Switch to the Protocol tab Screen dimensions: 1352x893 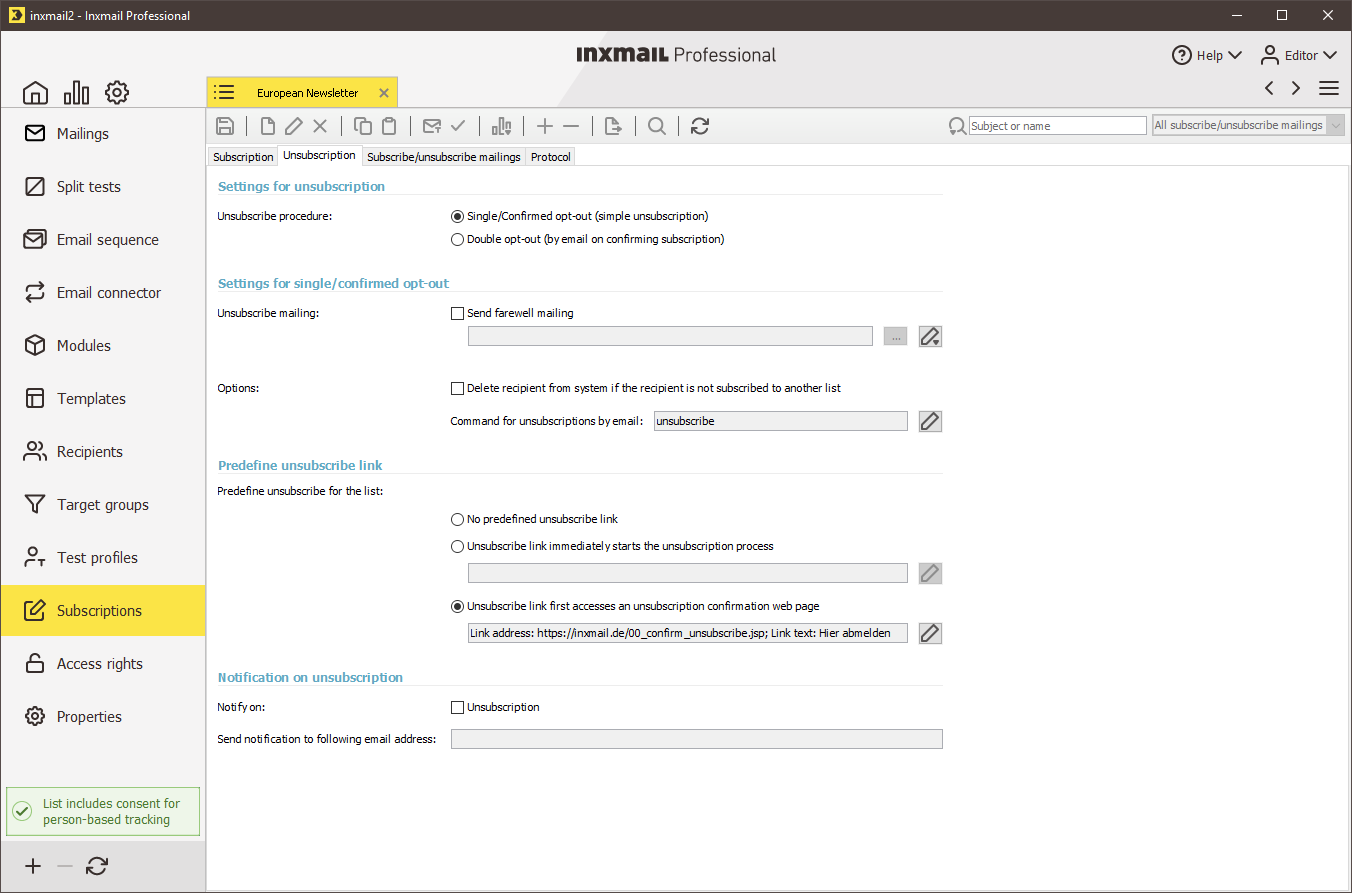(x=551, y=157)
